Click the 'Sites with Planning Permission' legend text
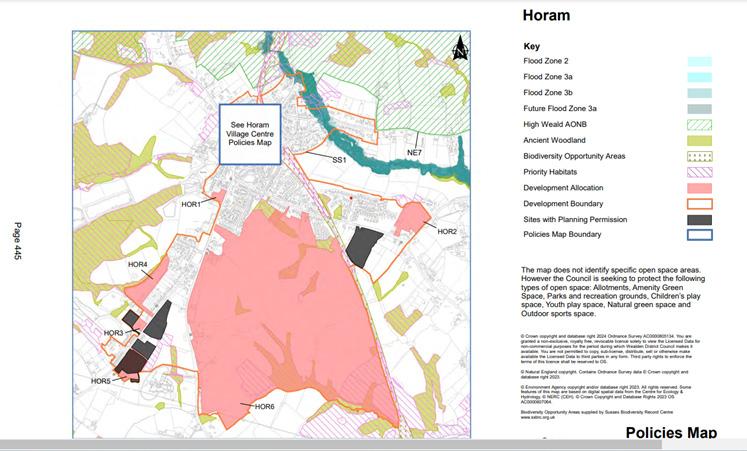The width and height of the screenshot is (747, 451). (575, 220)
